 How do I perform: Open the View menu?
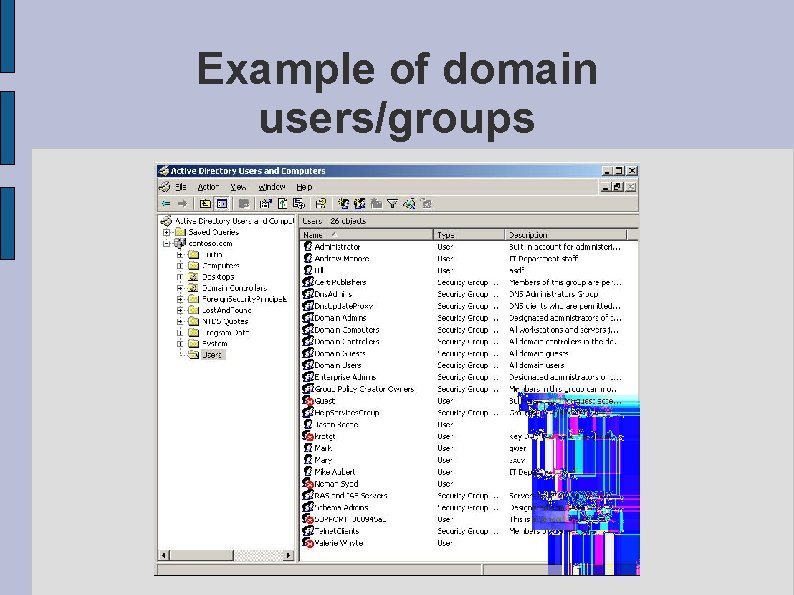point(238,187)
